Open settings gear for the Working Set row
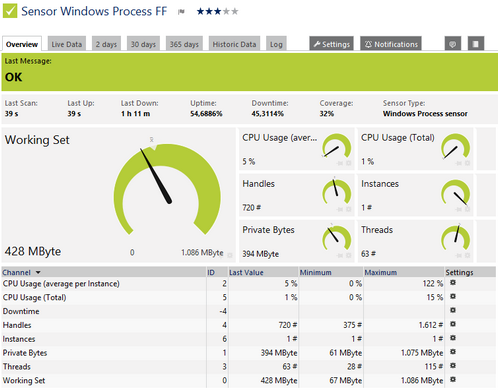498x390 pixels. pos(453,379)
